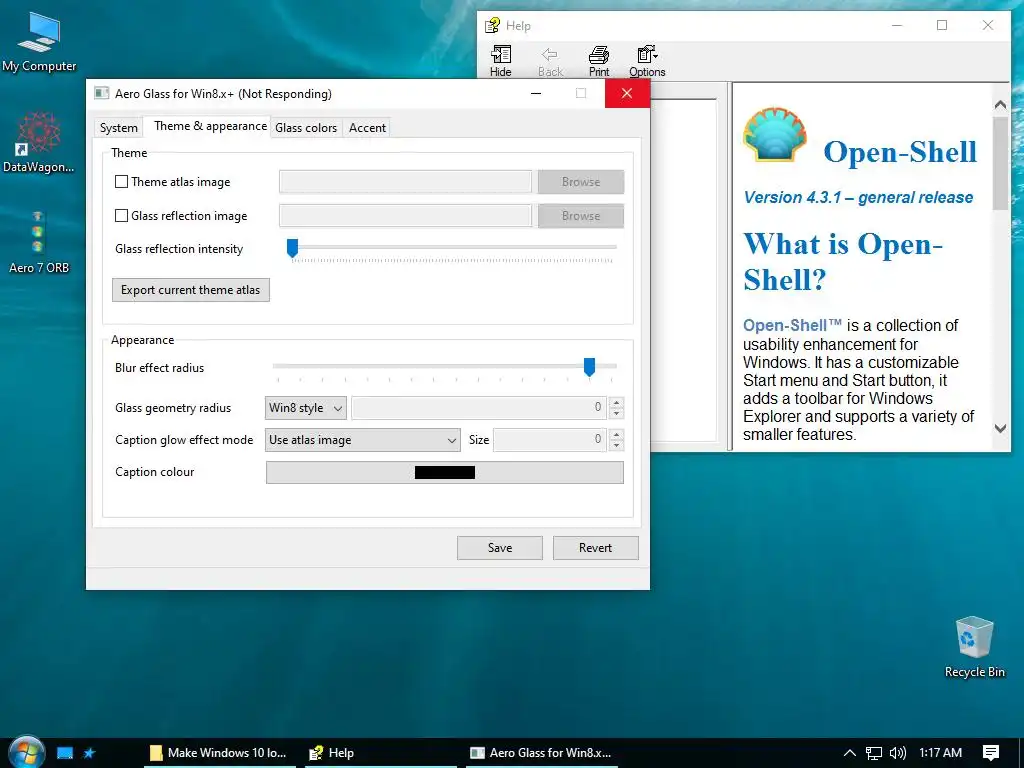Click the Open-Shell™ link text
The height and width of the screenshot is (768, 1024).
[792, 325]
